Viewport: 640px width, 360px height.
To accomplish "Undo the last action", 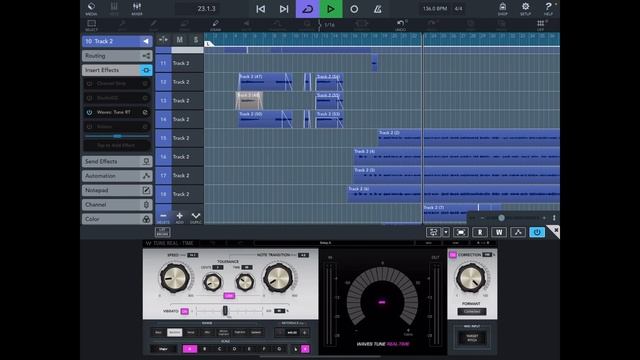I will [x=401, y=25].
